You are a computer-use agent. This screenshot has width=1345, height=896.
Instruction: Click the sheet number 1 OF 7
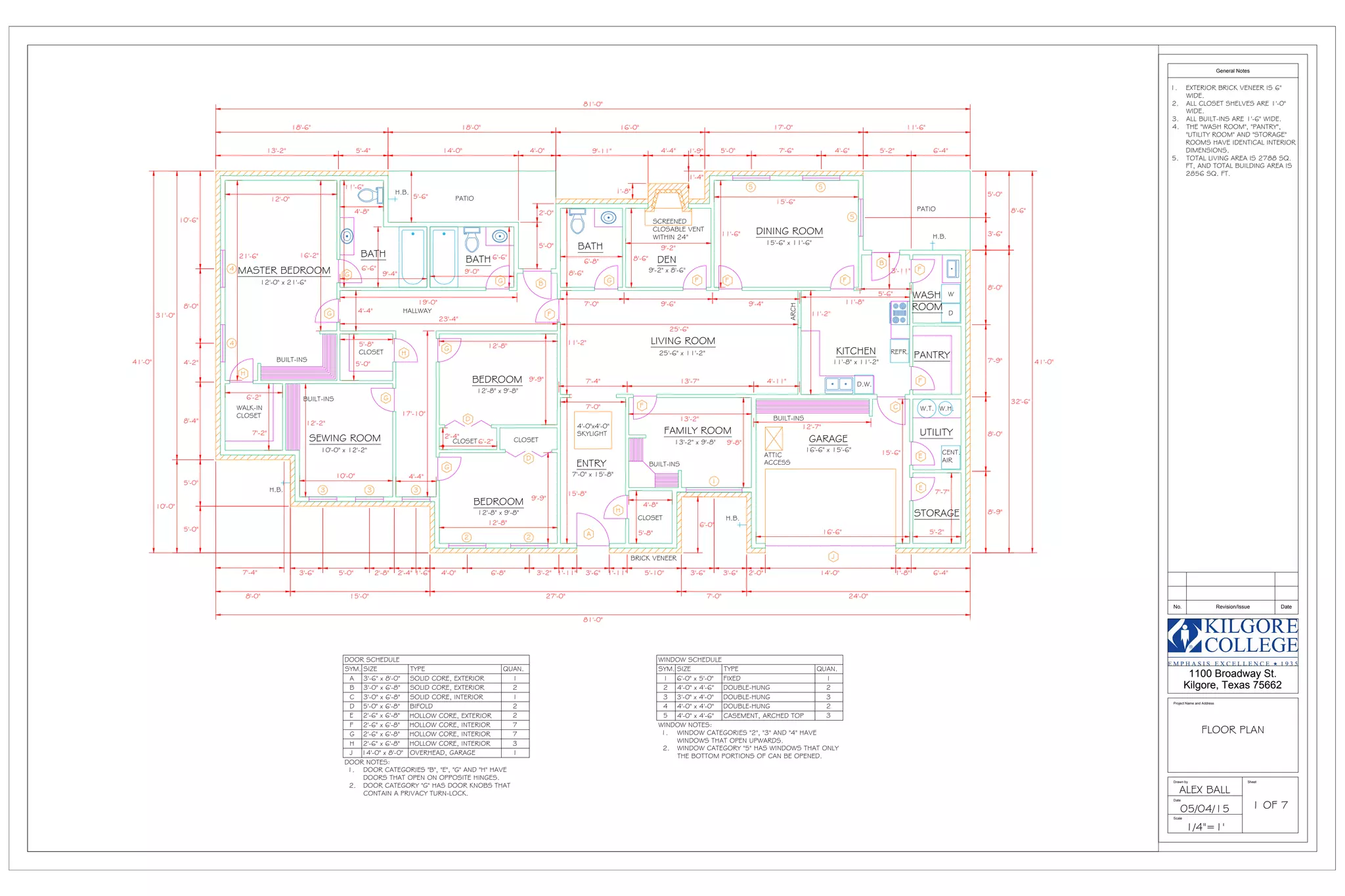1270,805
